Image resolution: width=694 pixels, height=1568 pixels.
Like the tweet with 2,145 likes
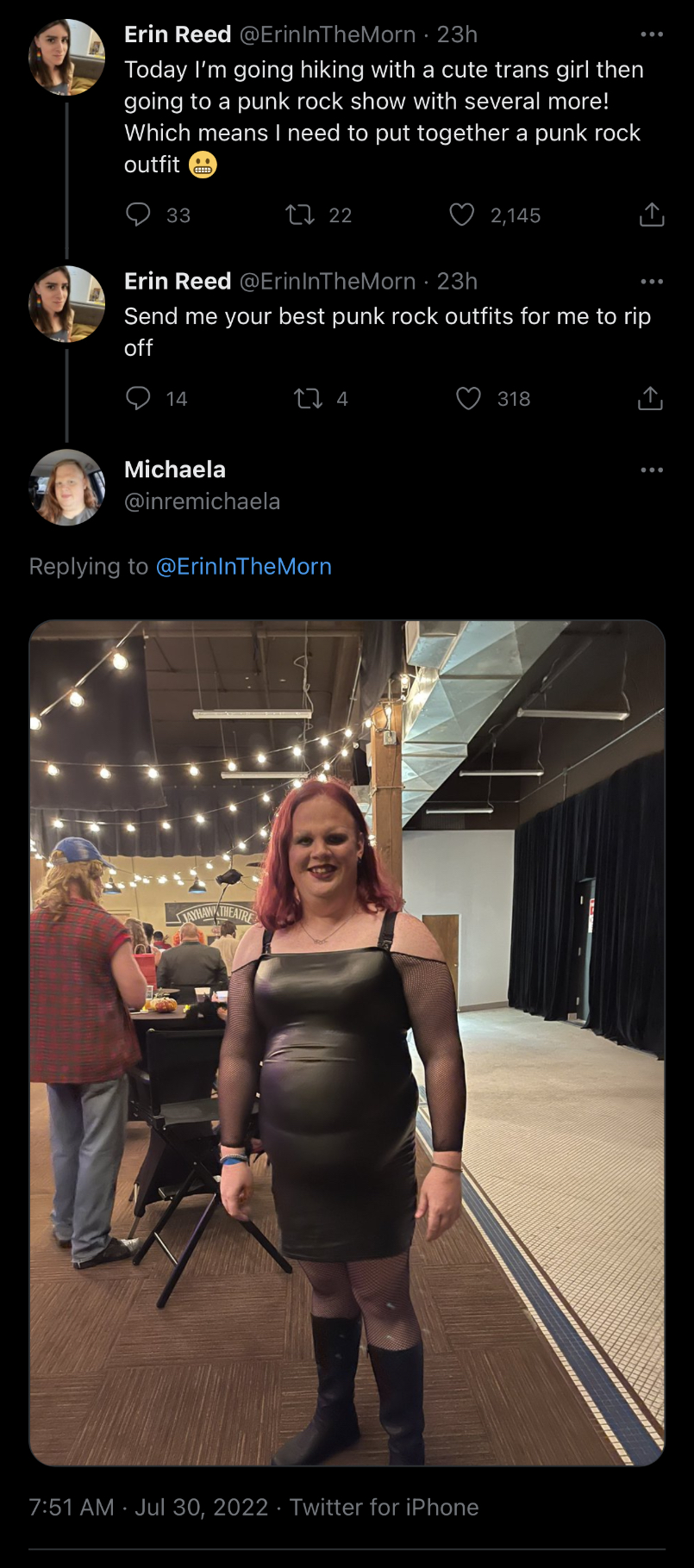point(462,215)
